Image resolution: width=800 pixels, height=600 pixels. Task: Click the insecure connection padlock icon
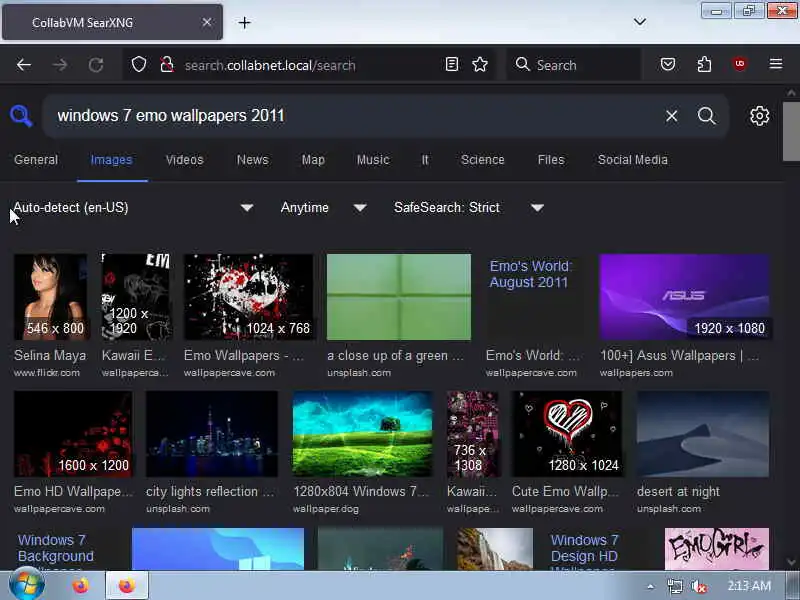point(166,64)
